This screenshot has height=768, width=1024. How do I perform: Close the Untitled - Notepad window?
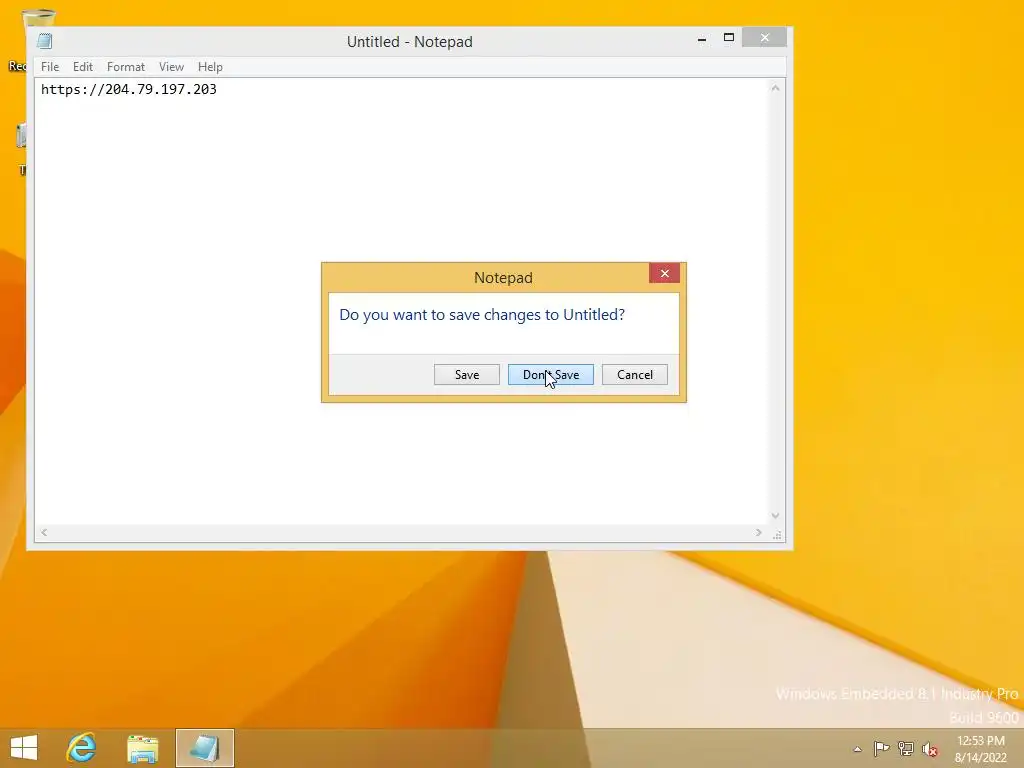(764, 38)
